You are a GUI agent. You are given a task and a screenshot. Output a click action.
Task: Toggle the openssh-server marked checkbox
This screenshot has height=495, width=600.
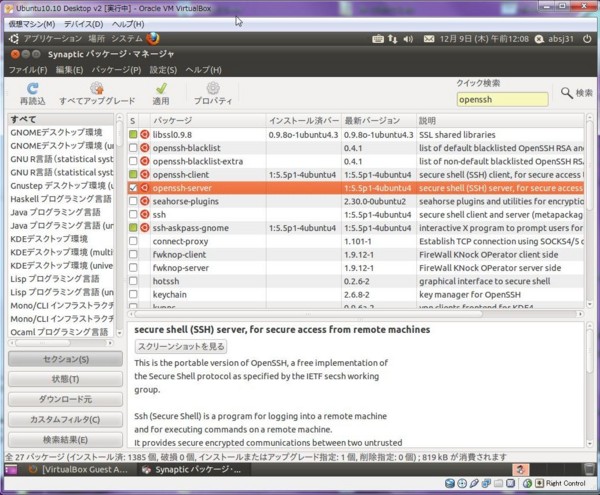pyautogui.click(x=133, y=188)
